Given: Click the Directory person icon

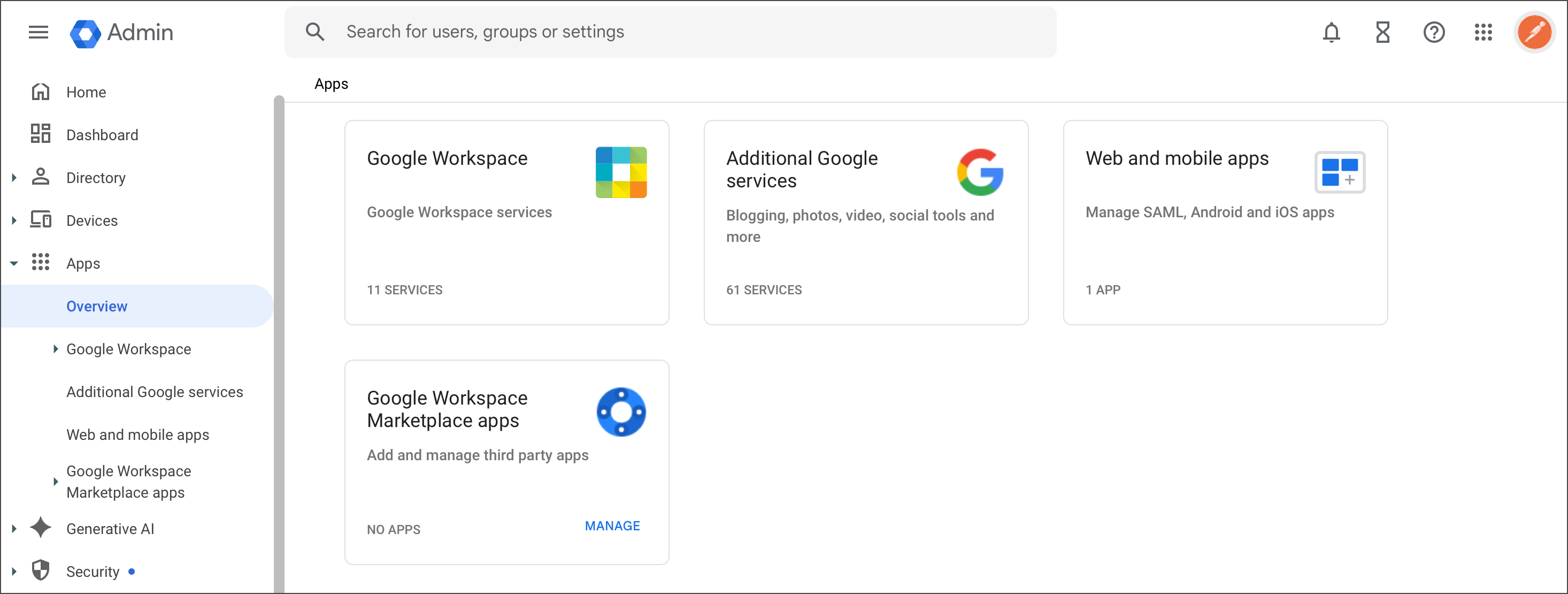Looking at the screenshot, I should coord(40,177).
